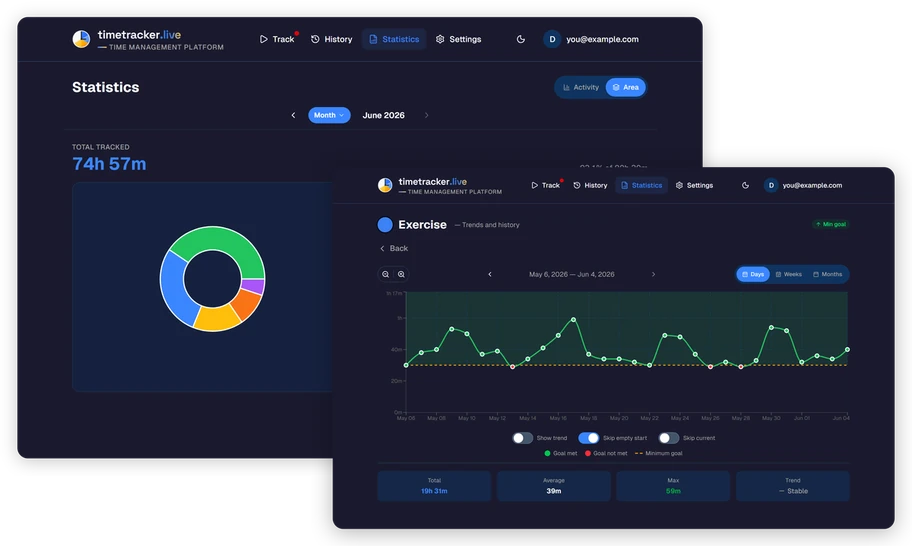Click the D user avatar in the front window

pyautogui.click(x=771, y=185)
